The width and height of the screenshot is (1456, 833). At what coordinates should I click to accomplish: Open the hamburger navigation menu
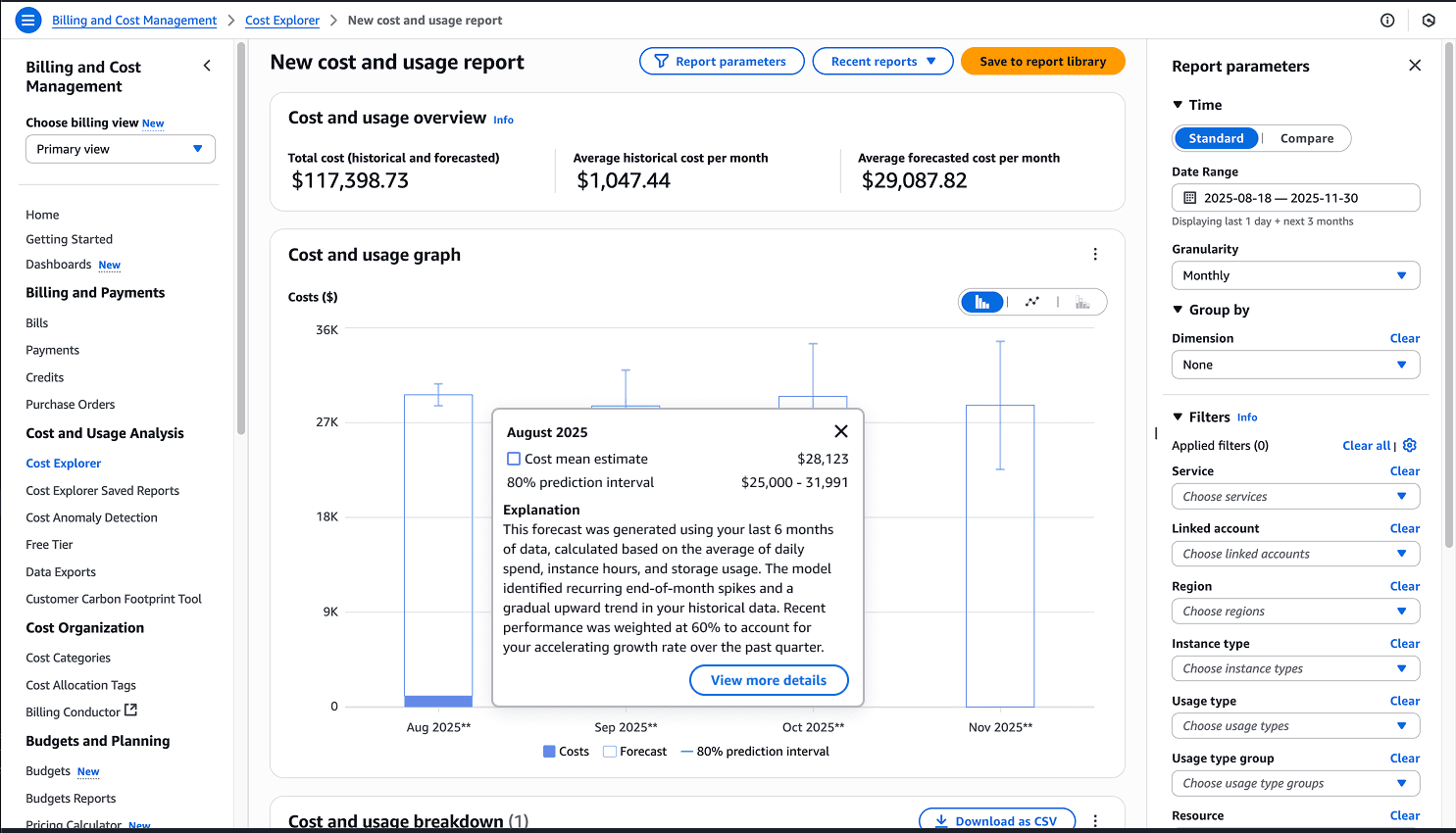(x=28, y=20)
